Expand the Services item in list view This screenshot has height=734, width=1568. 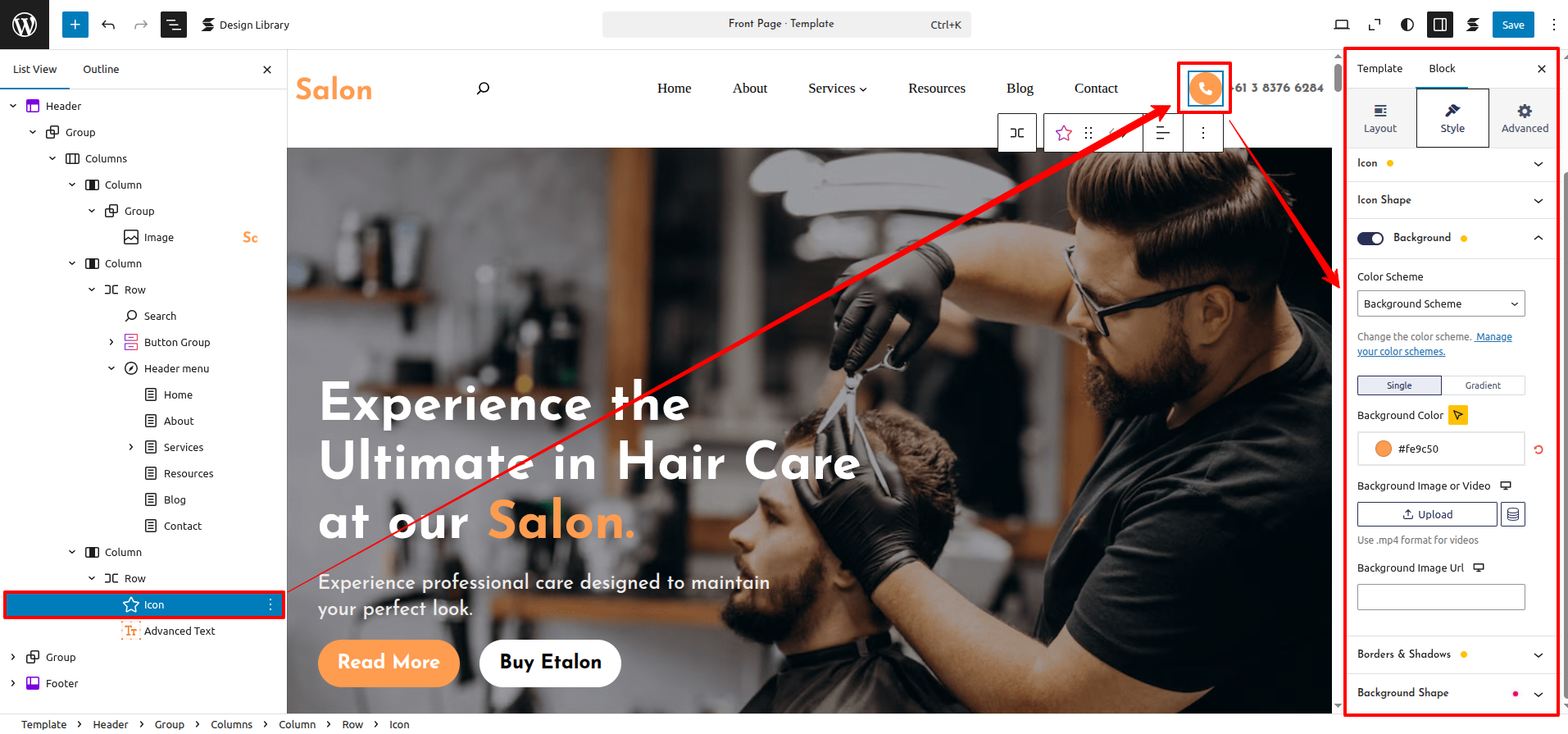131,447
